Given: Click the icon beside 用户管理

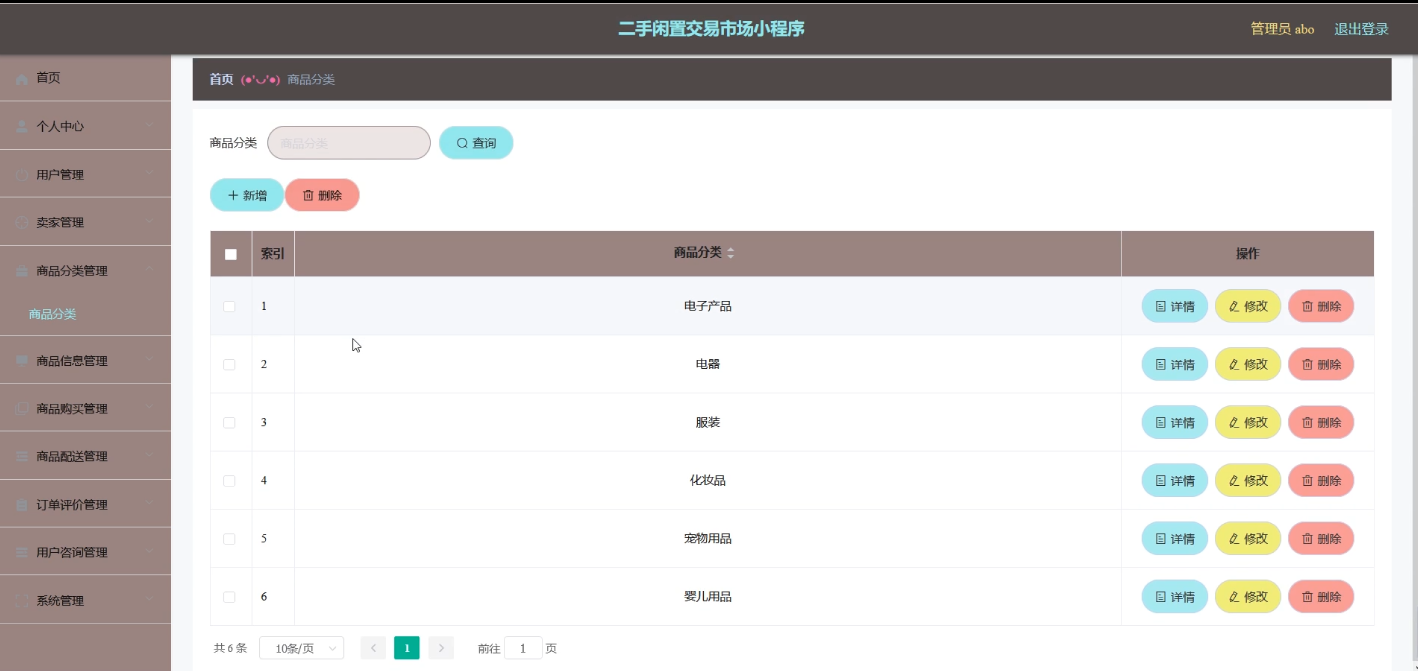Looking at the screenshot, I should click(x=22, y=174).
